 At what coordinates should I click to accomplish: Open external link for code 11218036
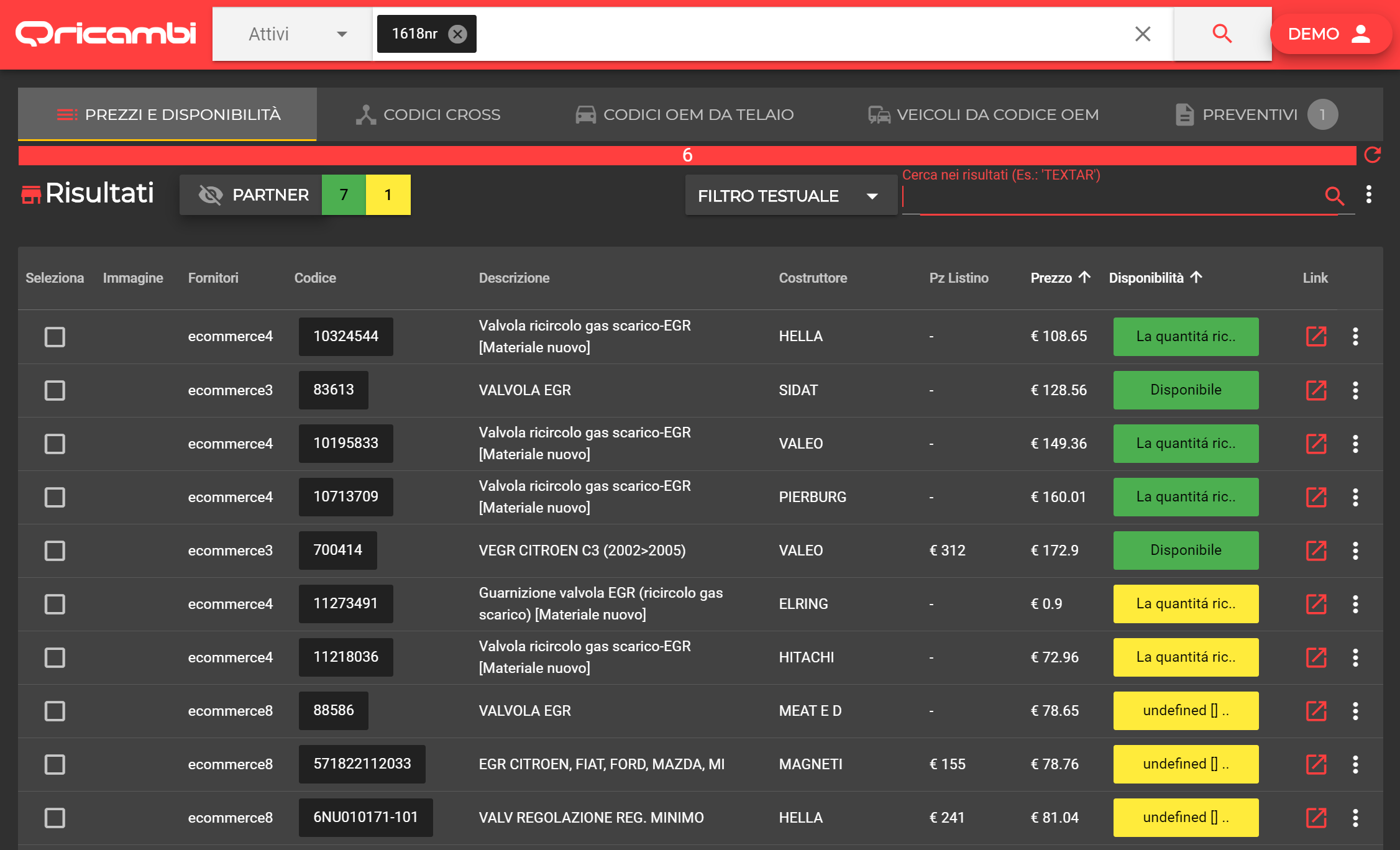1316,657
